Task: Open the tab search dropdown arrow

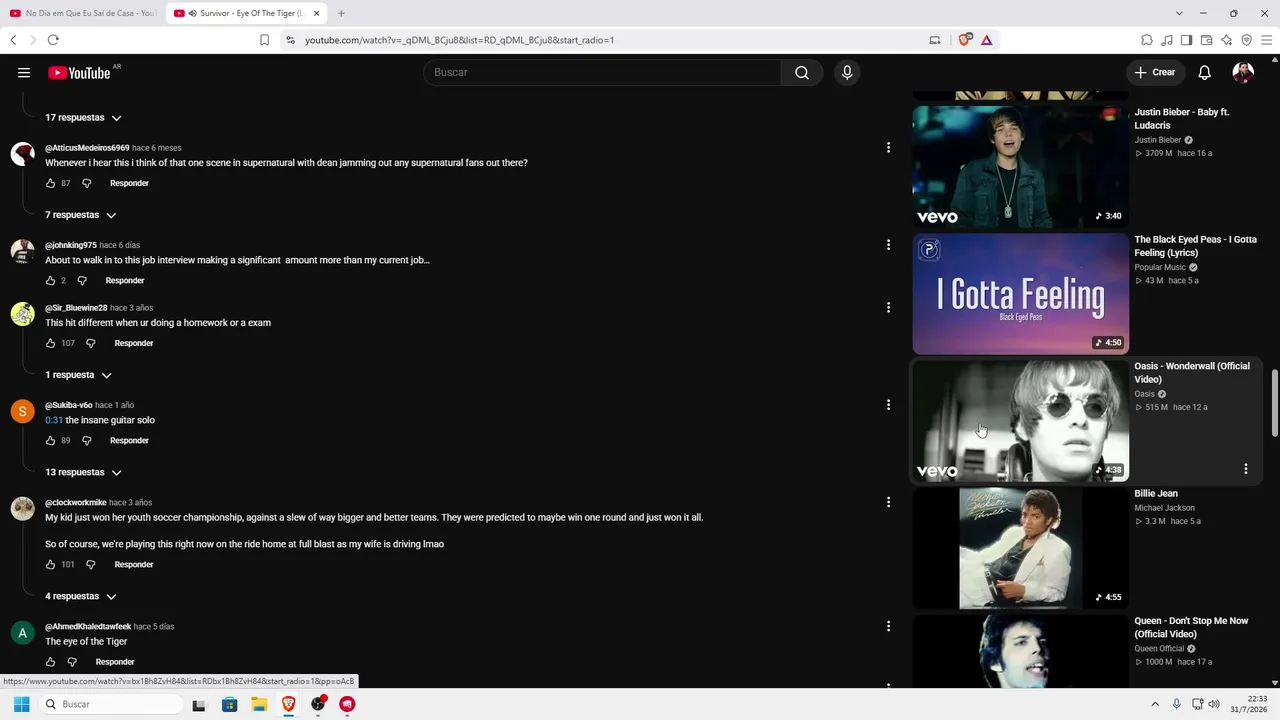Action: (1179, 13)
